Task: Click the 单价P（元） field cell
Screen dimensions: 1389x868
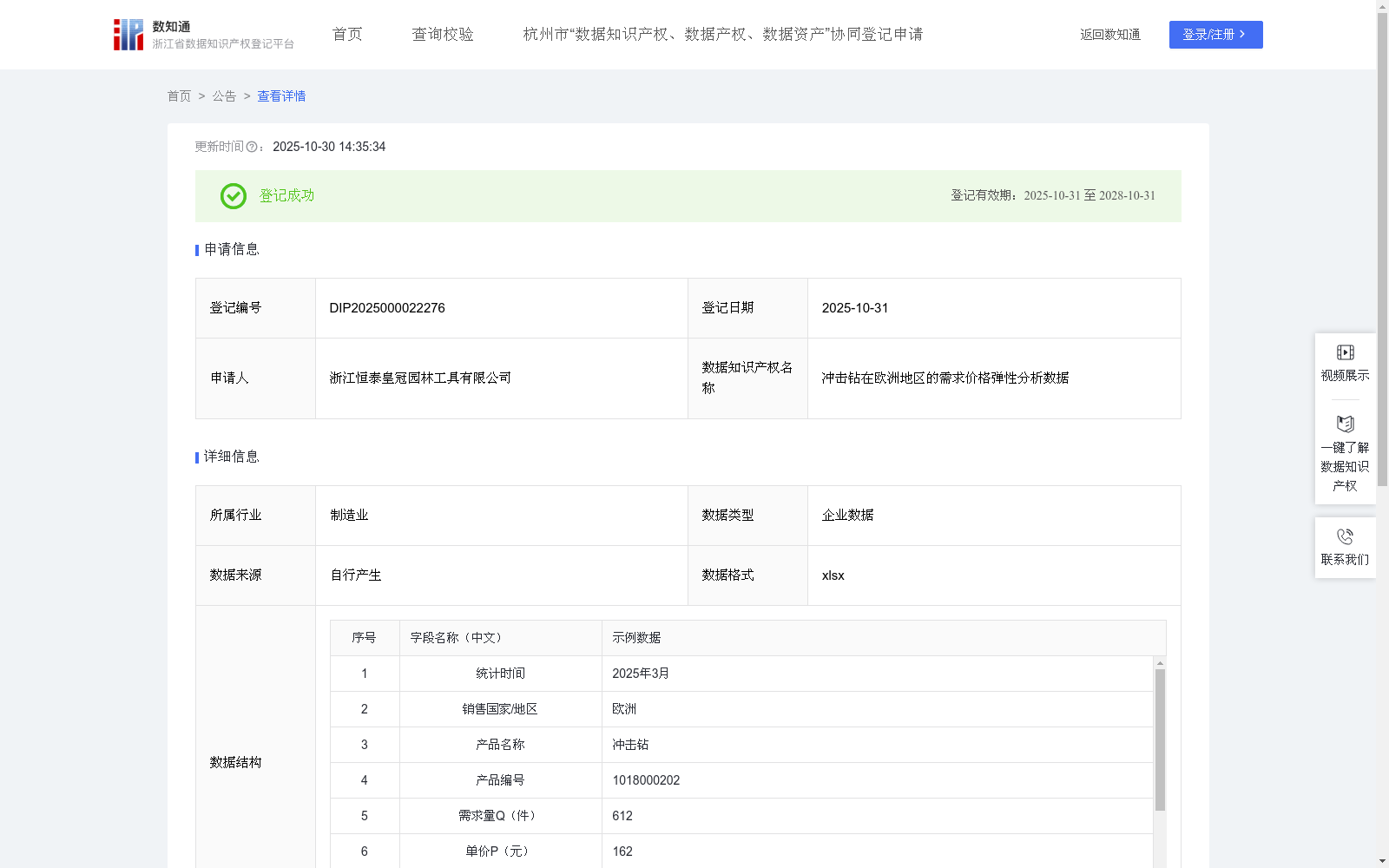Action: pos(500,852)
